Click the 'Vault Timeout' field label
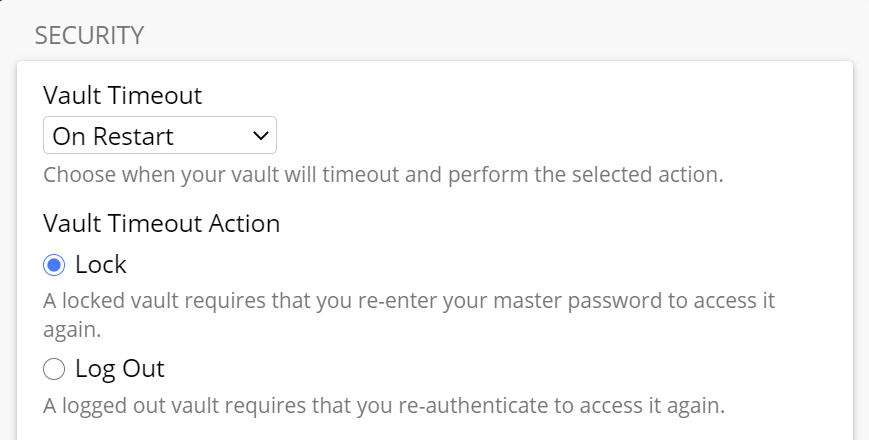The image size is (869, 440). (x=122, y=96)
